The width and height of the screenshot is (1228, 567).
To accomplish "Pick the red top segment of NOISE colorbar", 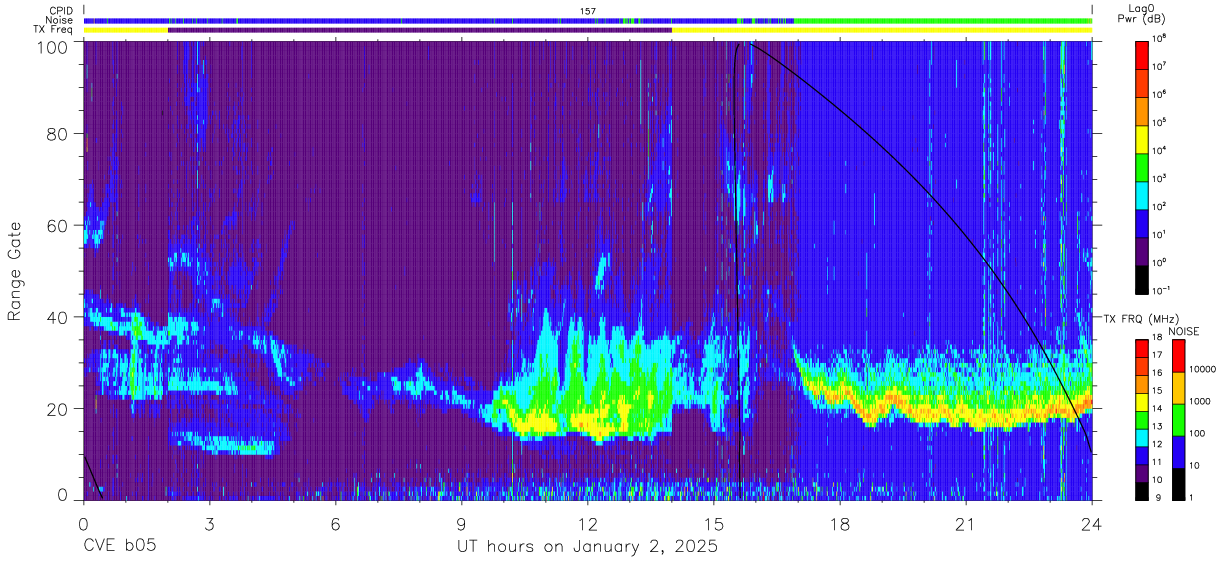I will click(x=1178, y=356).
